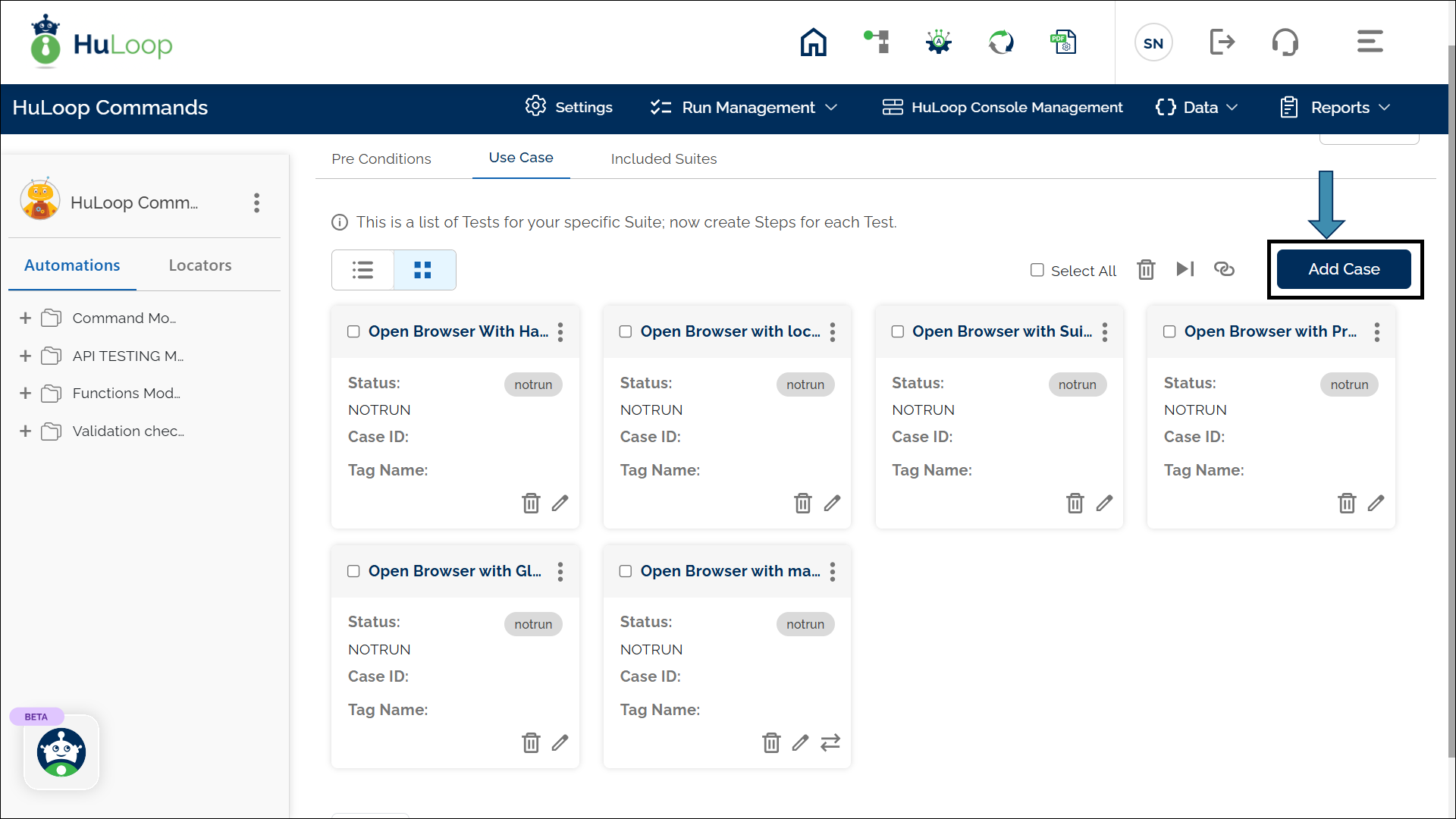Click the run selected cases icon

tap(1185, 269)
